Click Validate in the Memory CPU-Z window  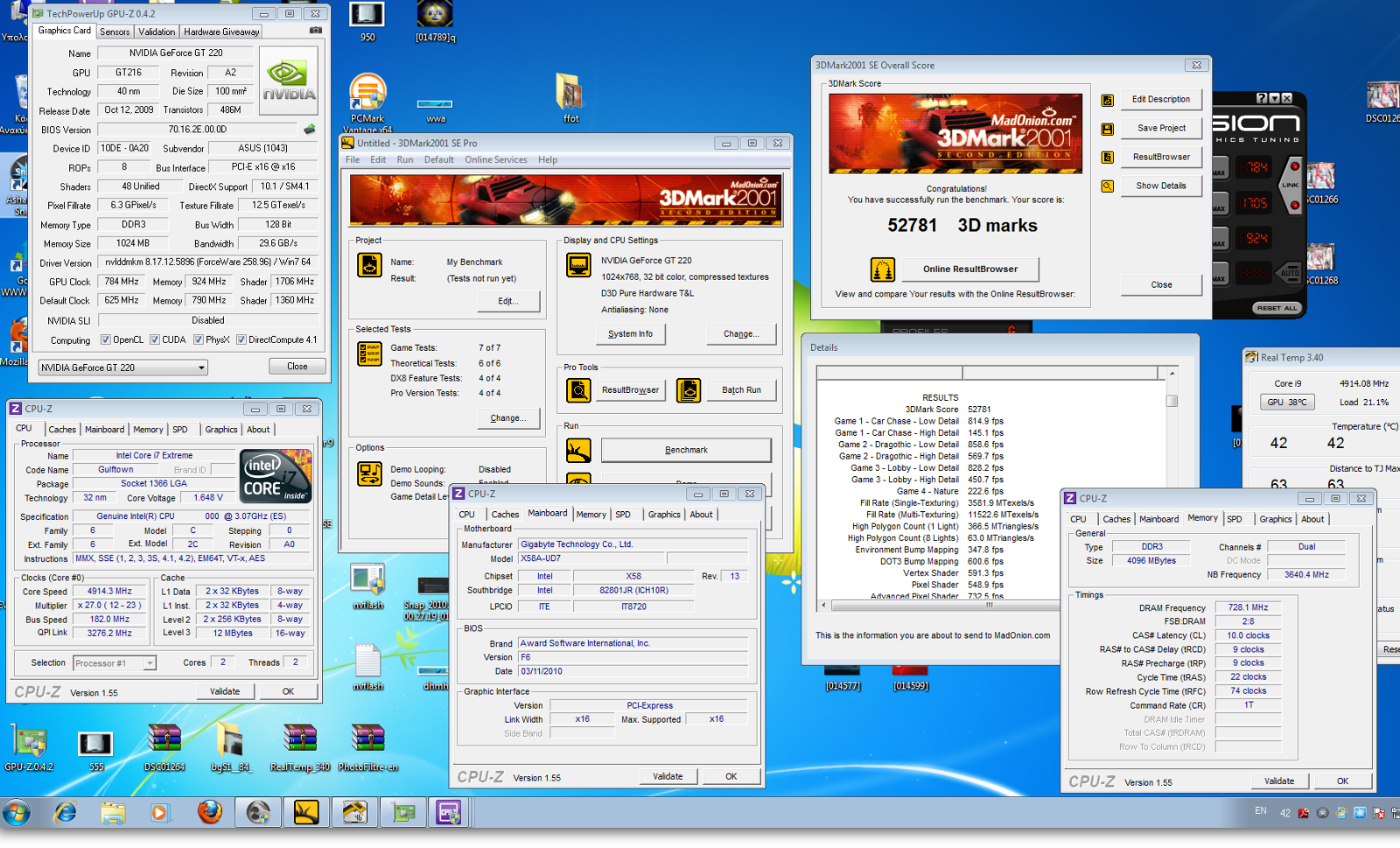pyautogui.click(x=1278, y=781)
